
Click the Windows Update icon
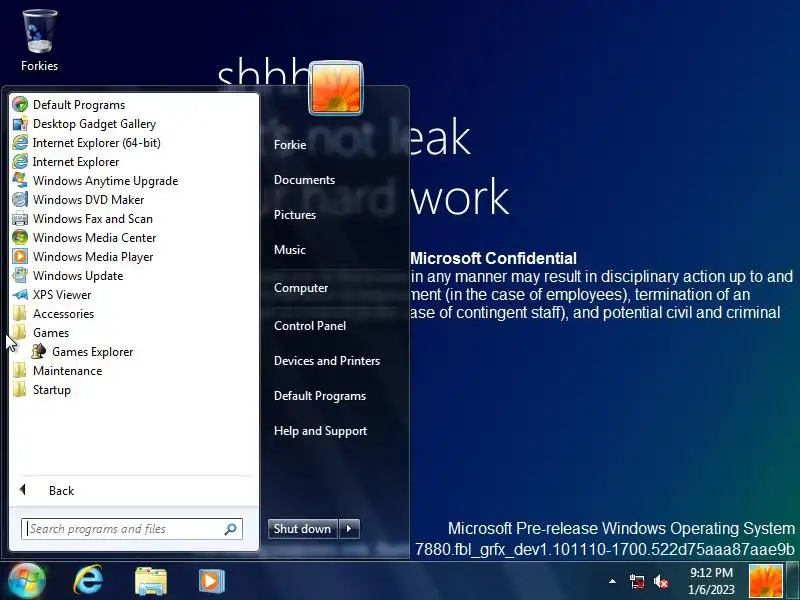[x=20, y=276]
